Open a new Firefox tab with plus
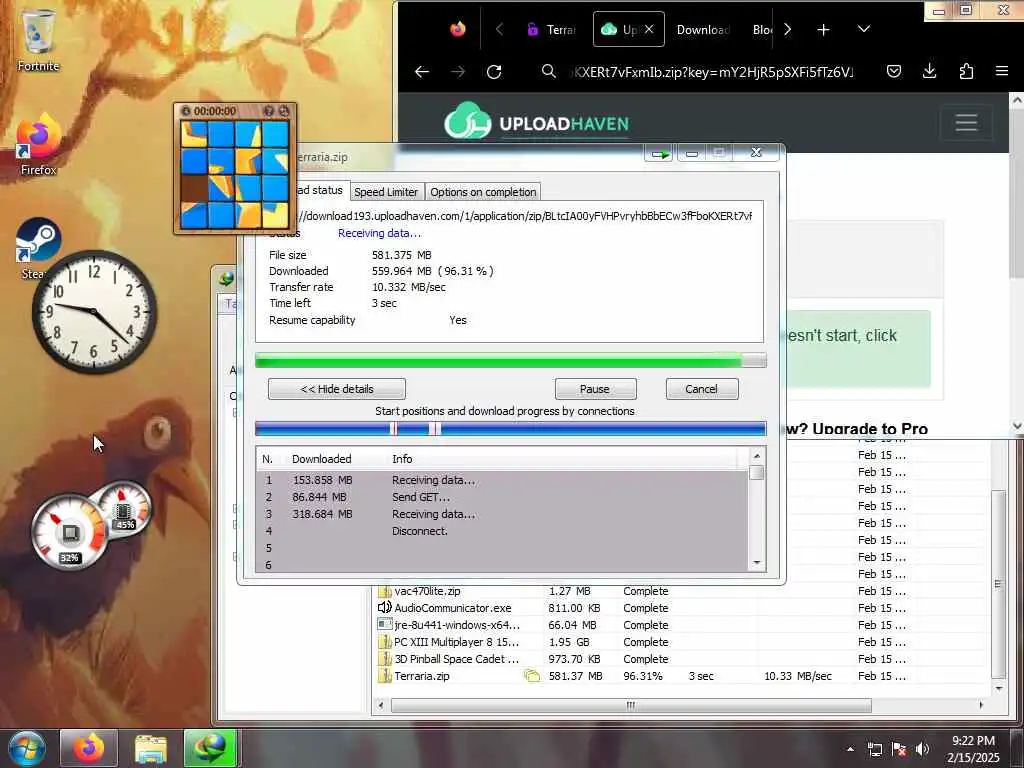This screenshot has height=768, width=1024. pyautogui.click(x=824, y=29)
